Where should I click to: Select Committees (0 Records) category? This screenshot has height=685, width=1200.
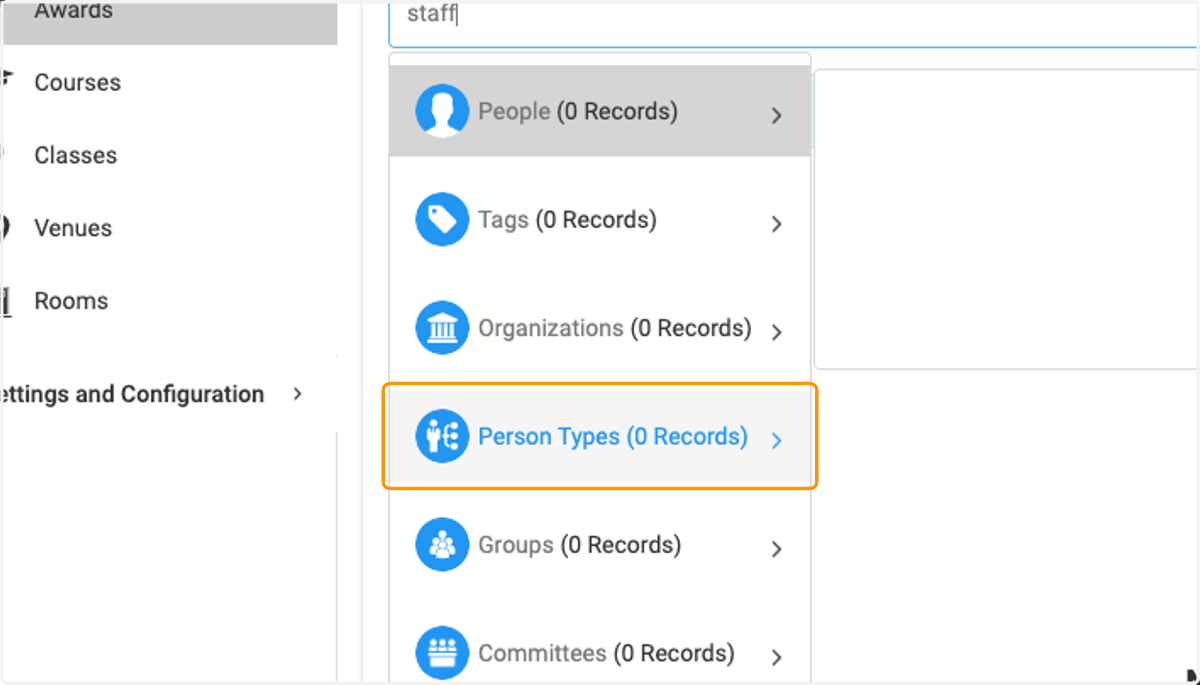click(x=600, y=653)
